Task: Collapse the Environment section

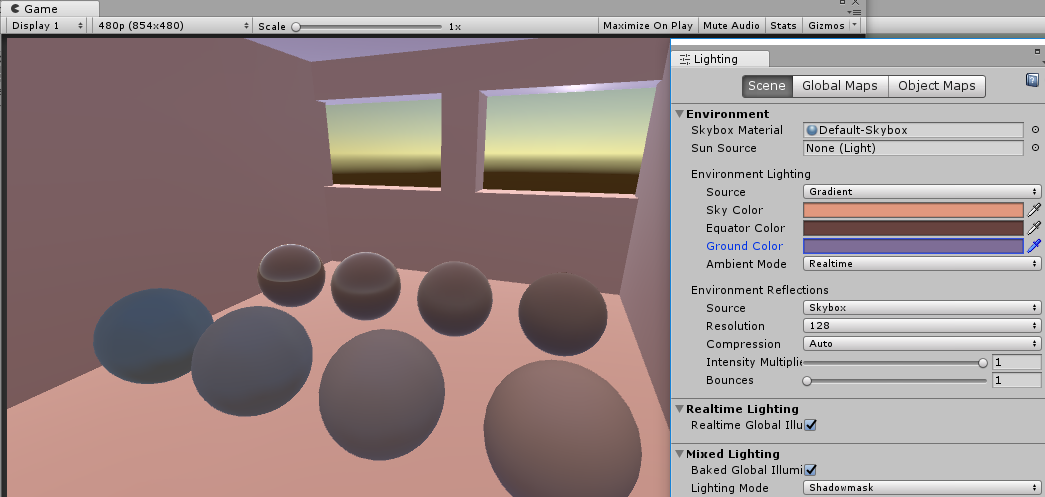Action: click(680, 114)
